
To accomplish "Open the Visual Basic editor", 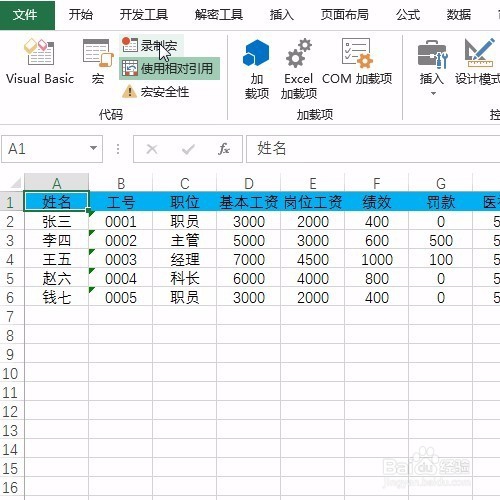I will [x=40, y=62].
